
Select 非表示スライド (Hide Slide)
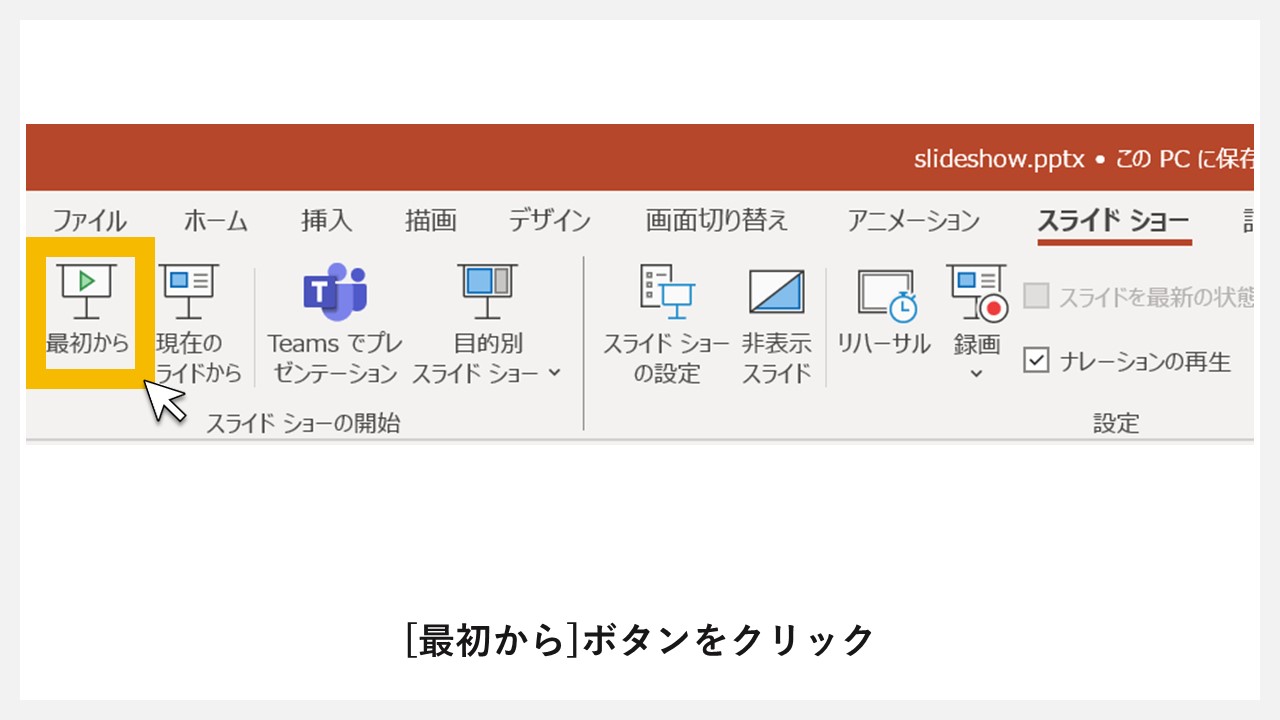776,320
